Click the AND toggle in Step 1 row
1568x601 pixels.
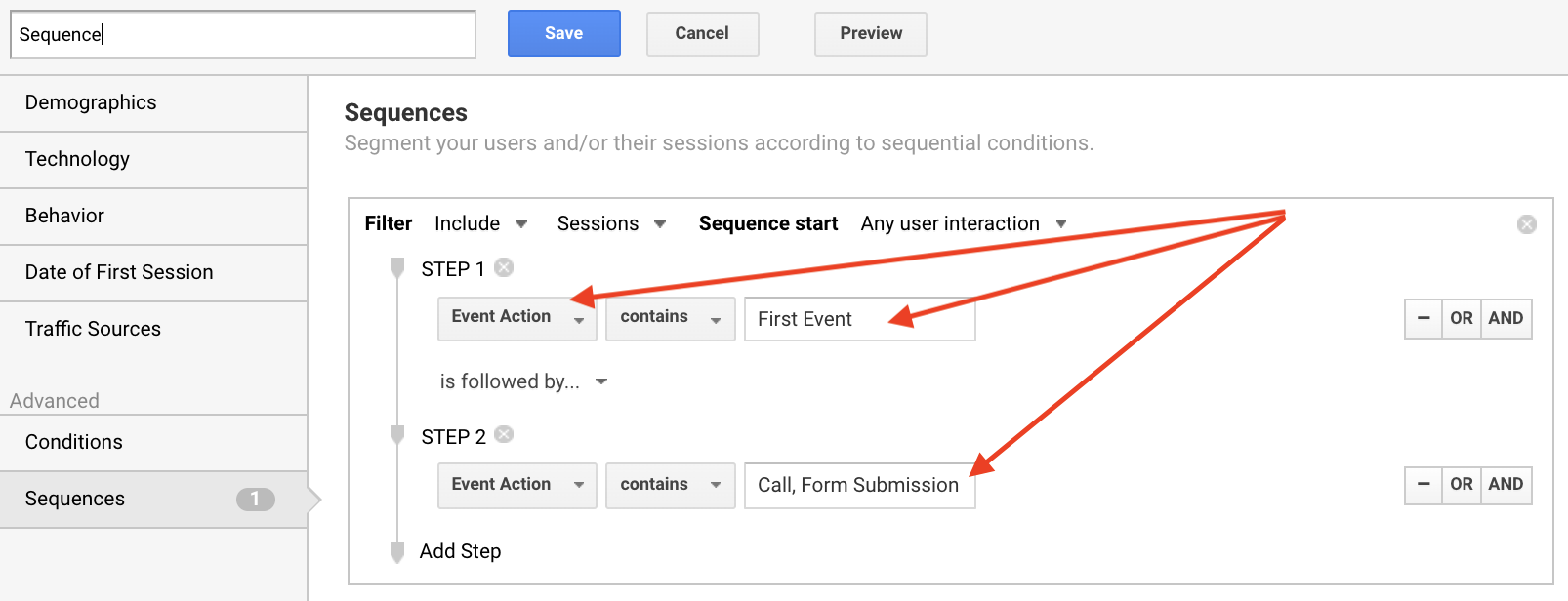1506,319
